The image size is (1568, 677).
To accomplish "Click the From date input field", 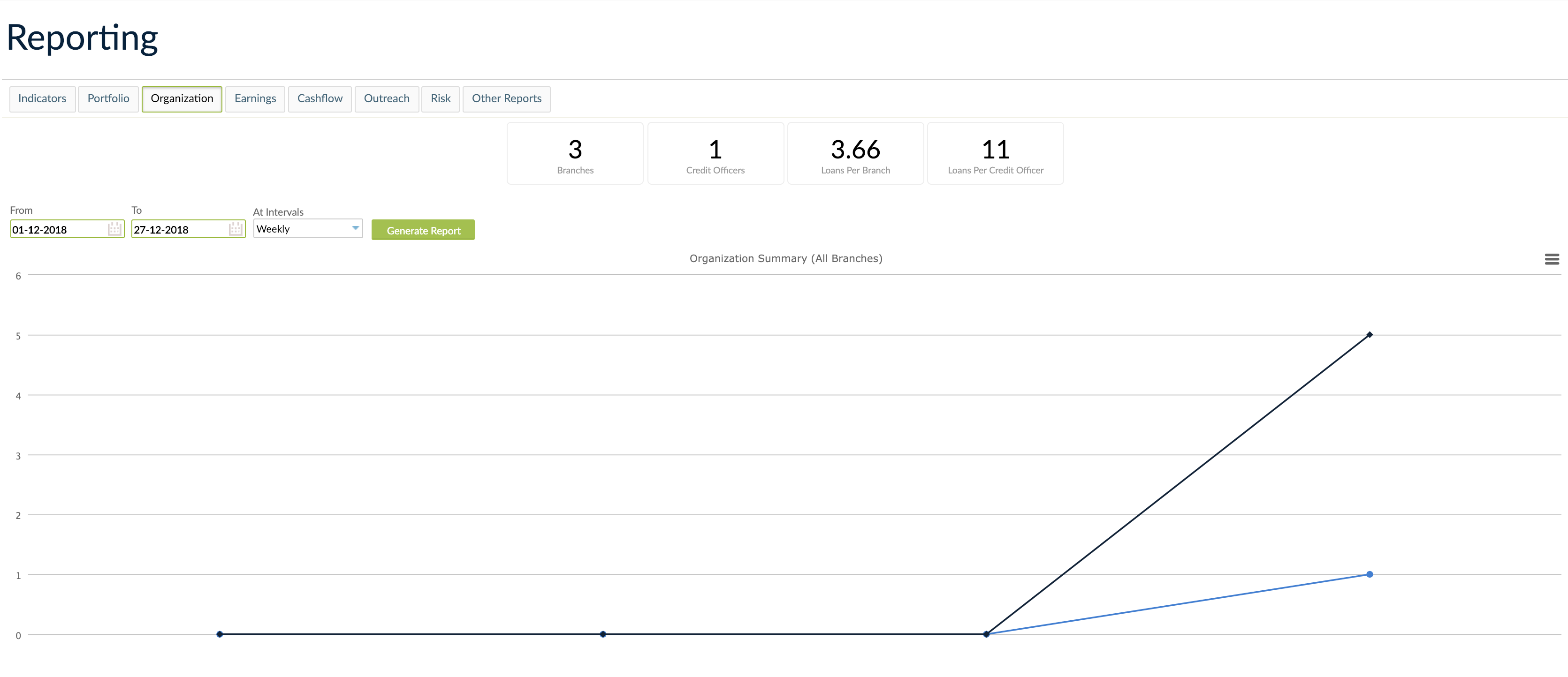I will 58,229.
